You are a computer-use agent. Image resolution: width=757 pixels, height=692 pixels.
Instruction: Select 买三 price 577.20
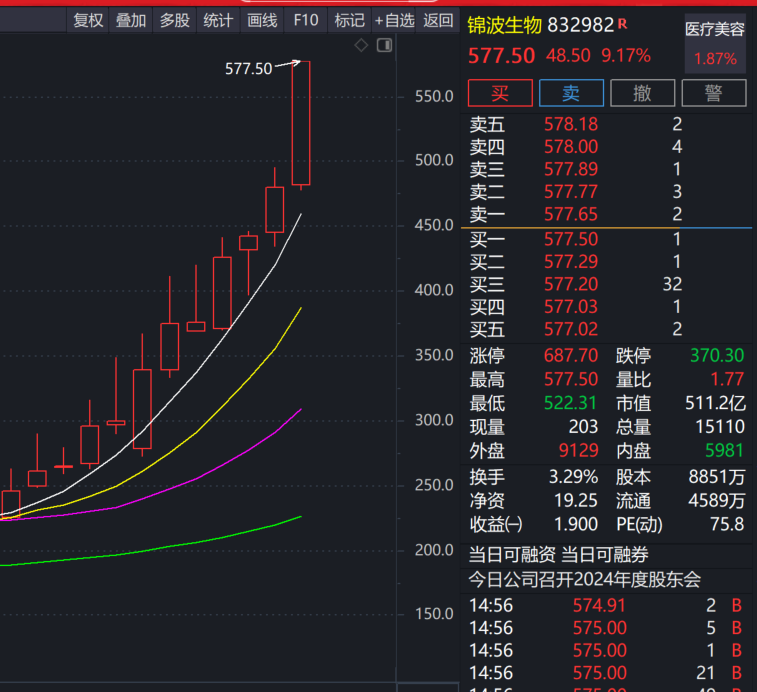click(571, 284)
